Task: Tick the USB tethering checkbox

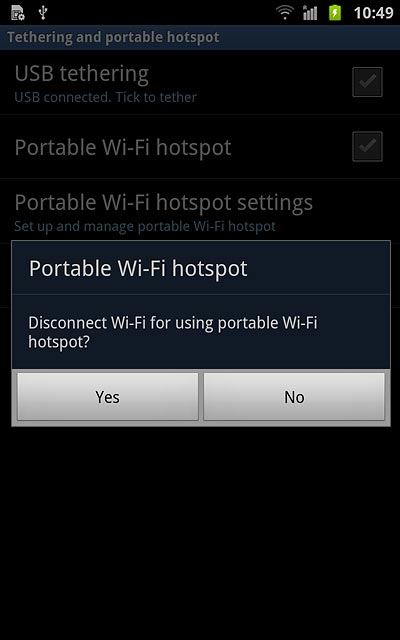Action: point(367,82)
